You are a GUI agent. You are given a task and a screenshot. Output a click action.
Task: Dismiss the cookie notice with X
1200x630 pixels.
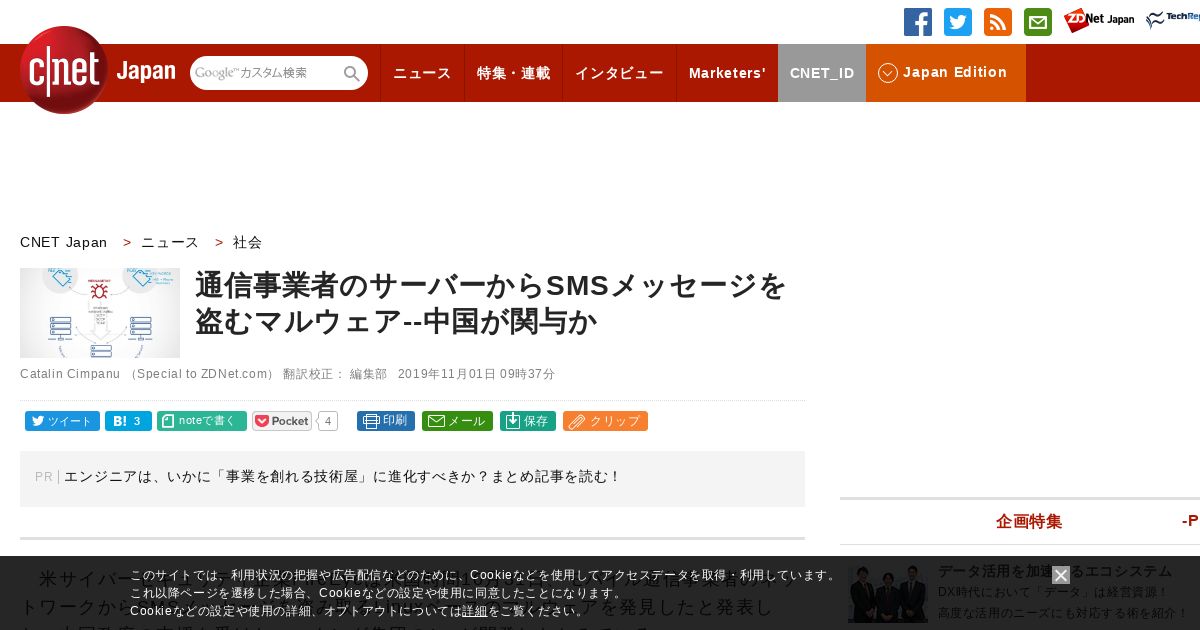point(1061,575)
